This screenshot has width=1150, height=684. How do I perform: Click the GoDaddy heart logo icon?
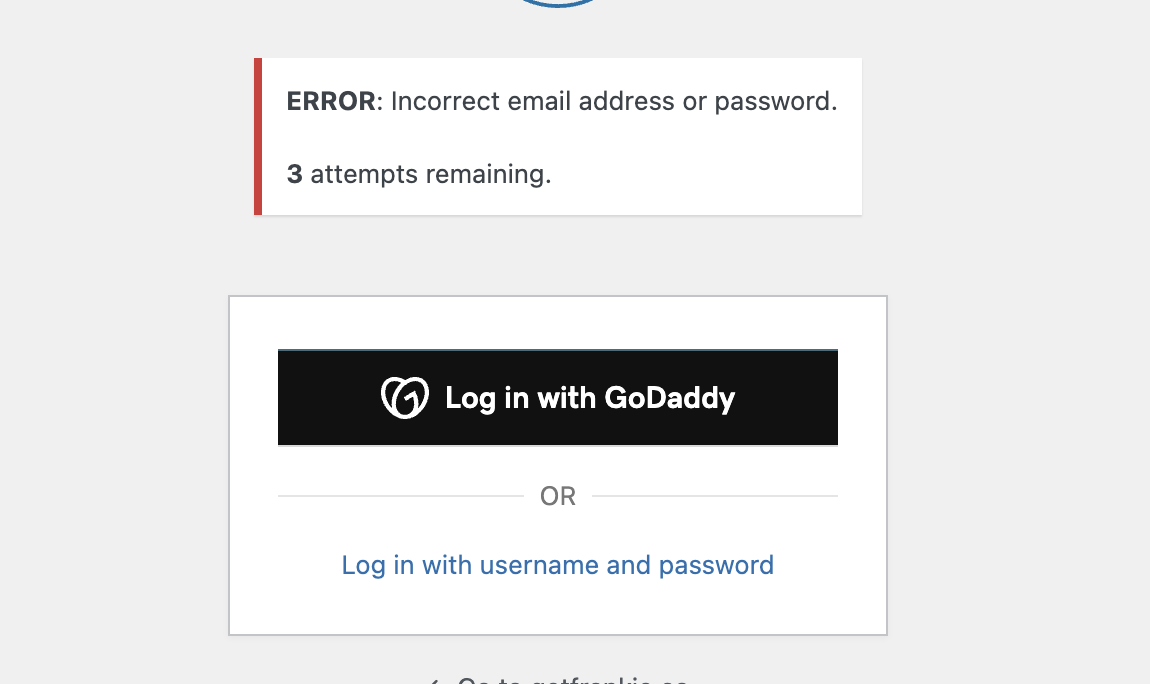click(405, 397)
